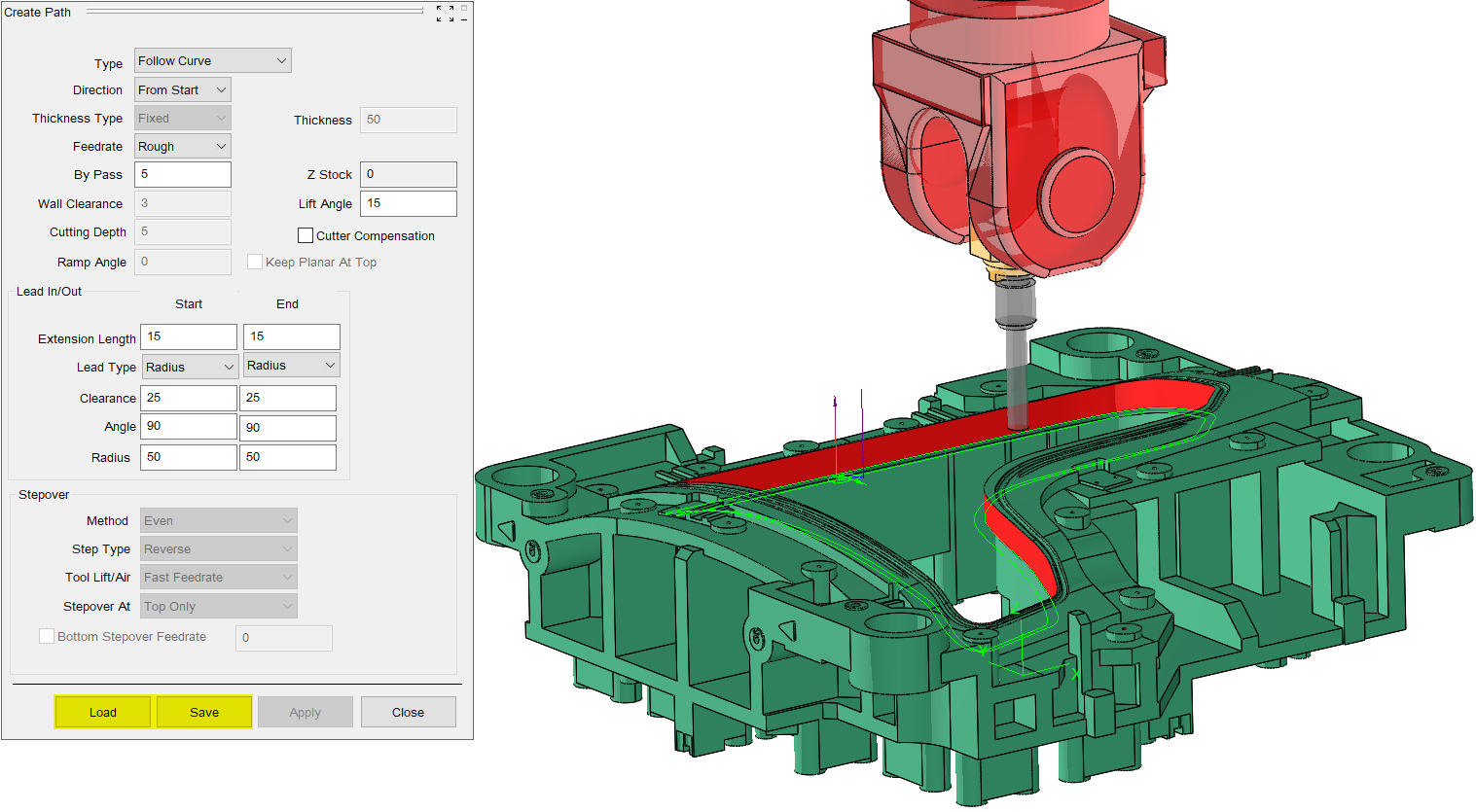This screenshot has height=812, width=1476.
Task: Open the End Lead Type dropdown
Action: tap(291, 366)
